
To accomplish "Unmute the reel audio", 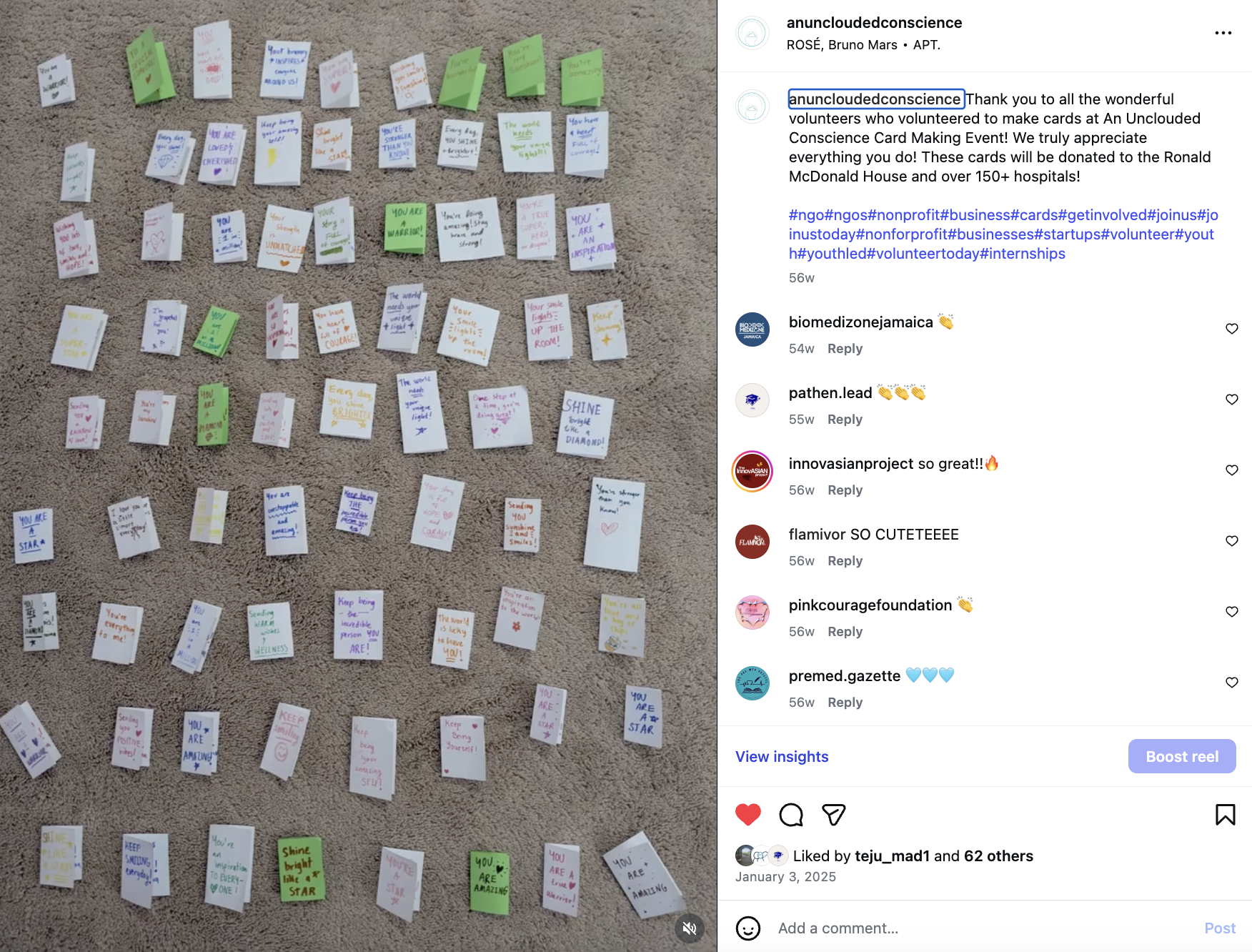I will [x=690, y=928].
